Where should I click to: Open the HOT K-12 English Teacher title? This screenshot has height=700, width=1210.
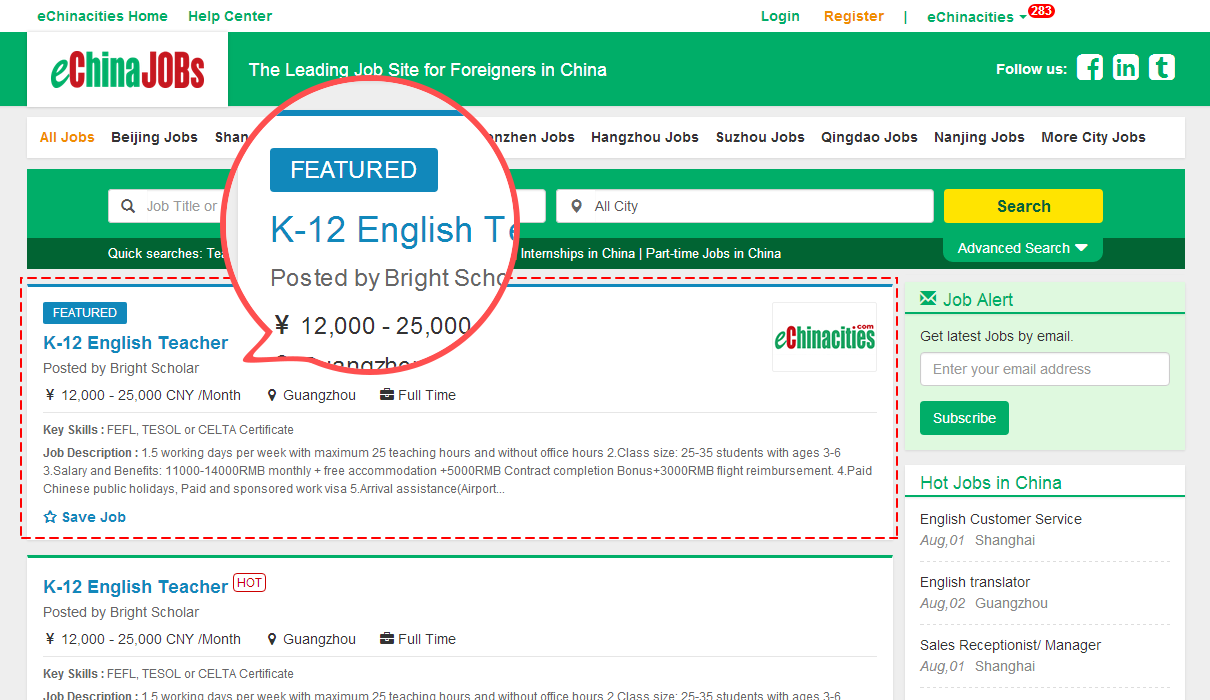tap(136, 587)
